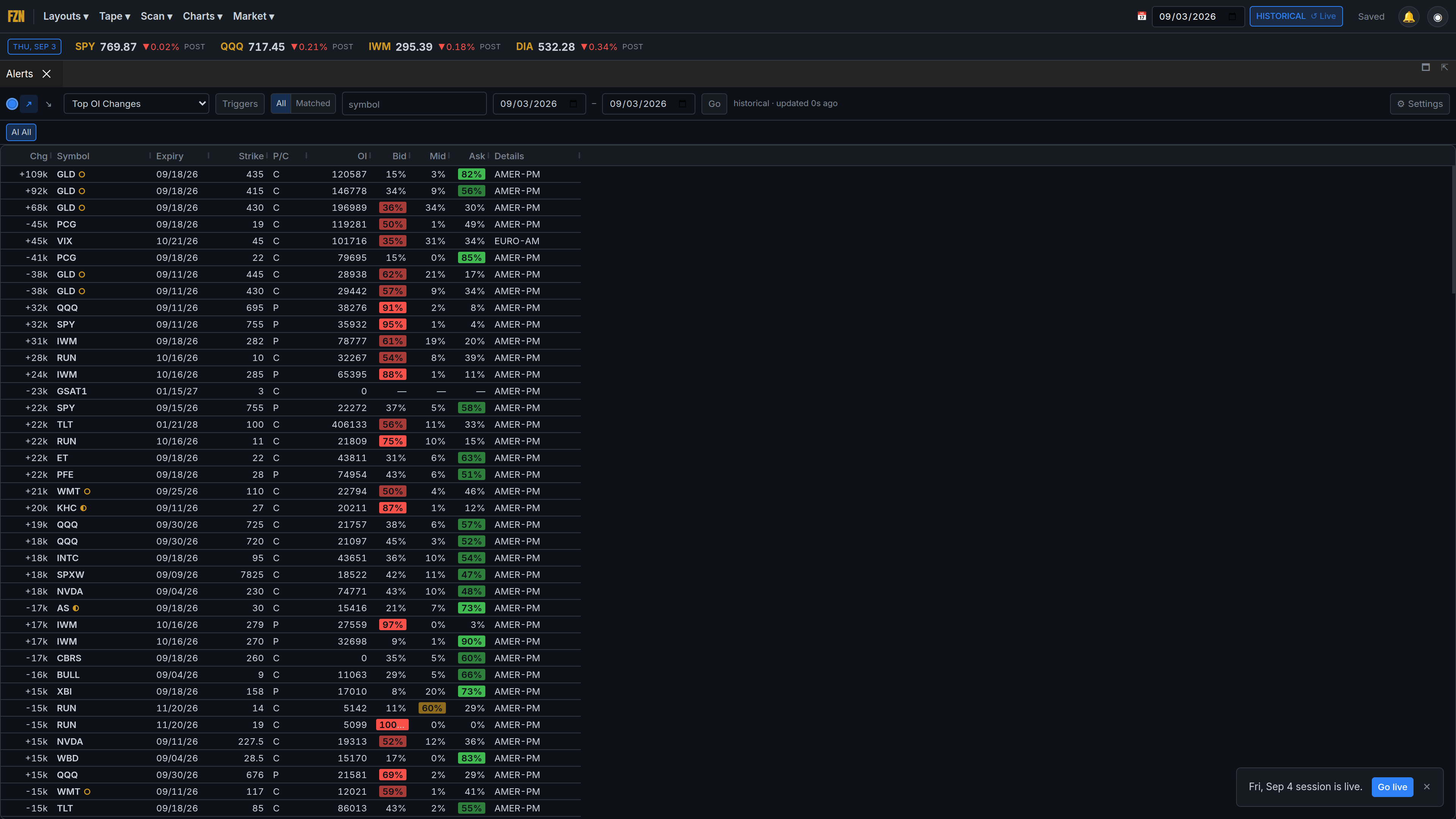The image size is (1456, 819).
Task: Sort by the Chg column header
Action: pos(38,156)
